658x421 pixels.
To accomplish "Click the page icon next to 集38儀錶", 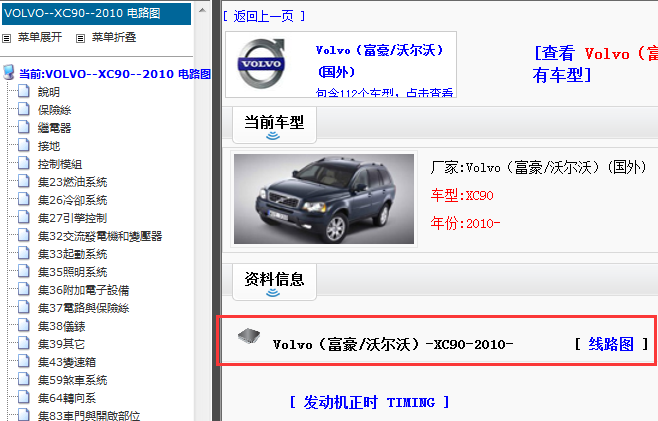I will [24, 326].
